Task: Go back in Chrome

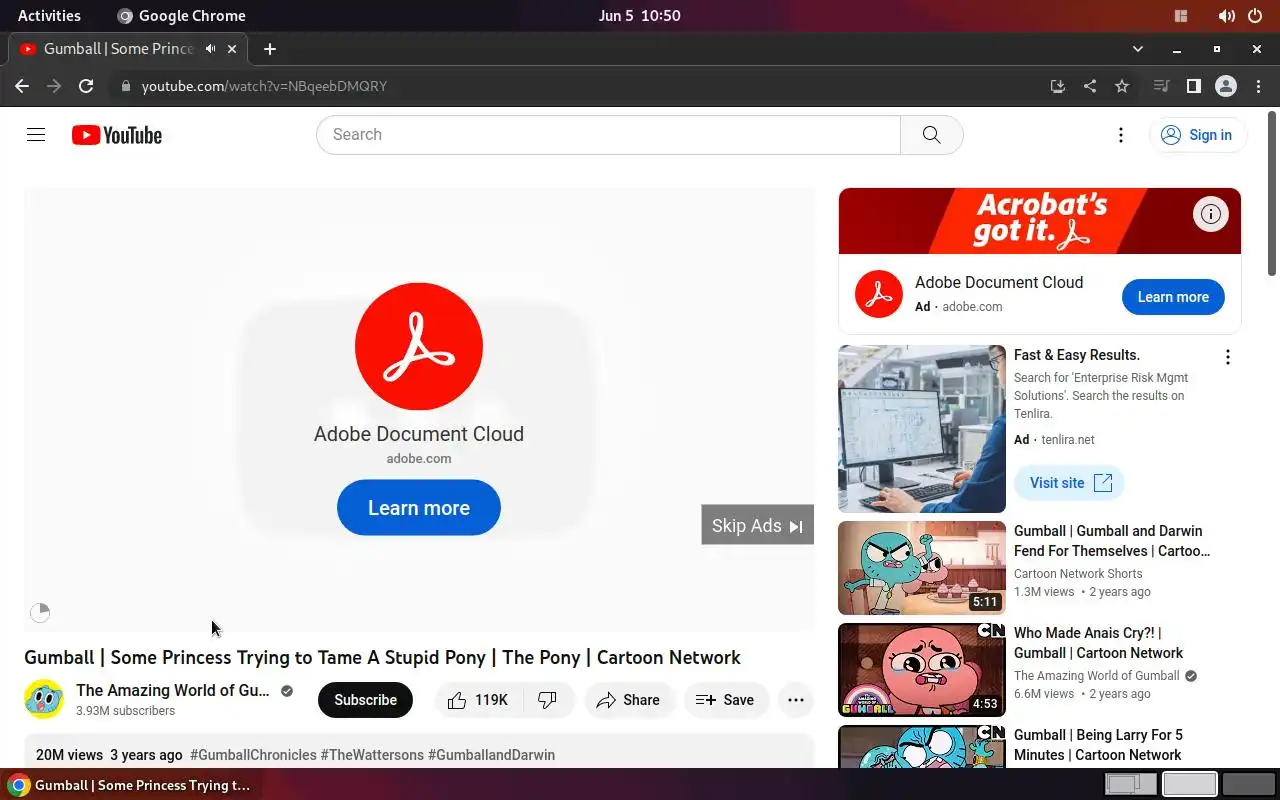Action: click(x=22, y=86)
